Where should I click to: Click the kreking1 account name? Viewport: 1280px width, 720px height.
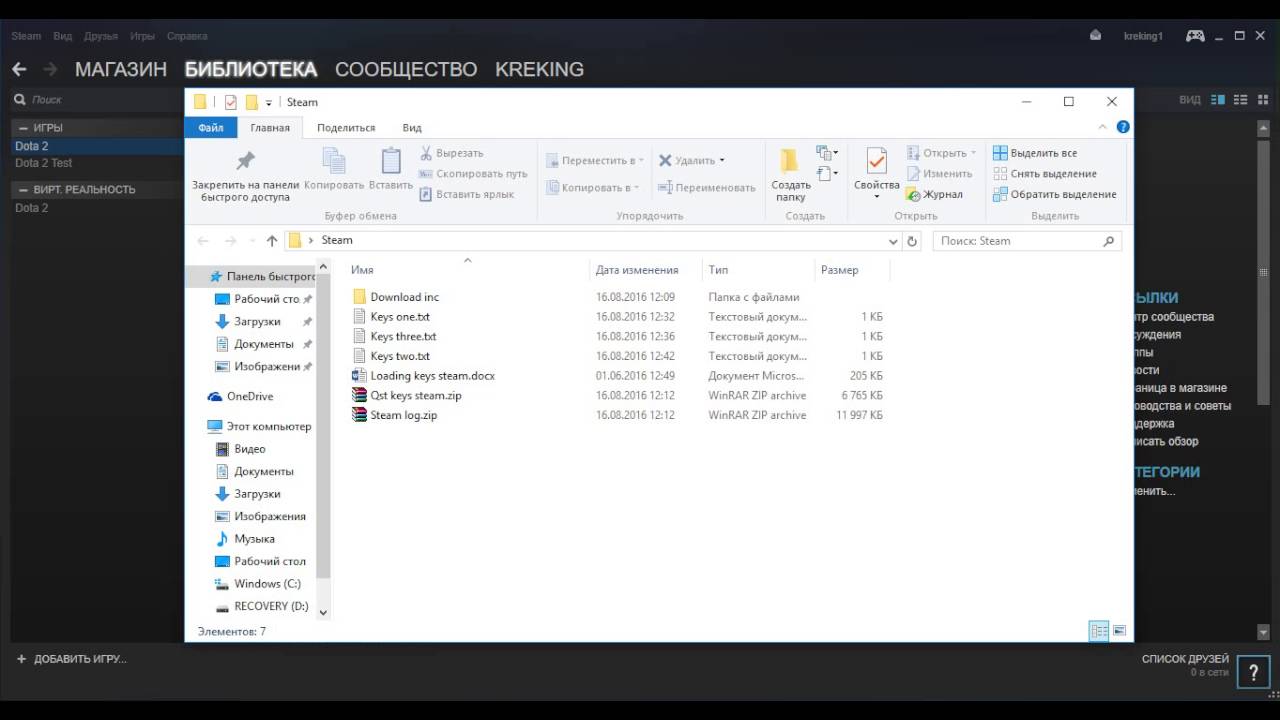click(x=1143, y=36)
